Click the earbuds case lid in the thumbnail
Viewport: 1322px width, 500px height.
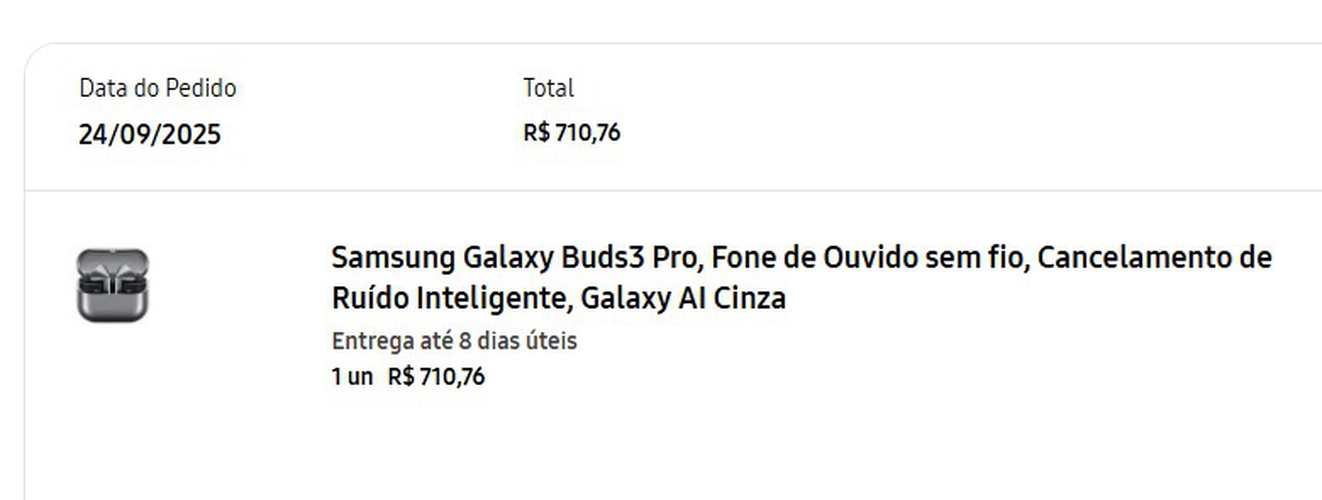(112, 266)
